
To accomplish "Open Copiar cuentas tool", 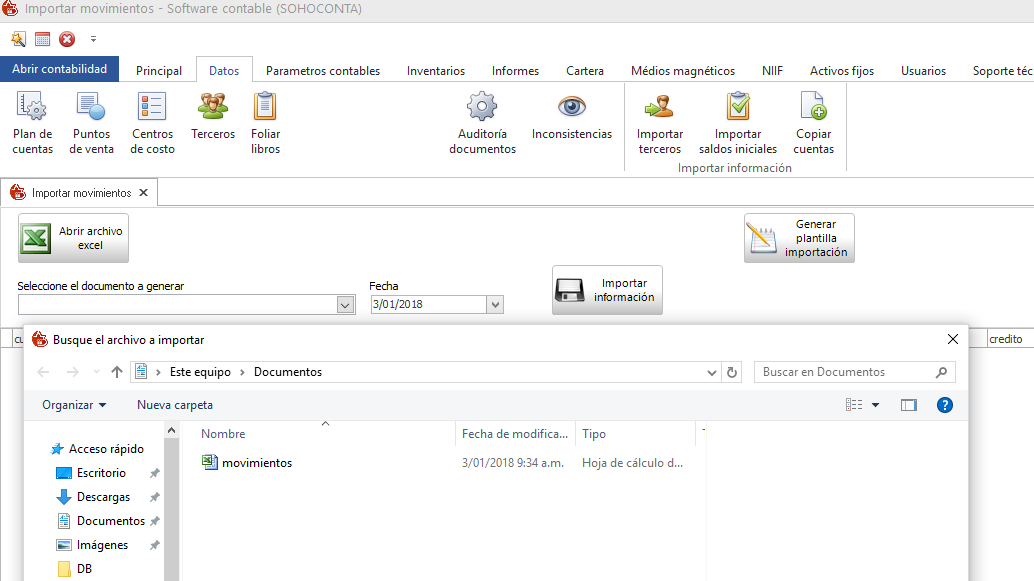I will 813,107.
